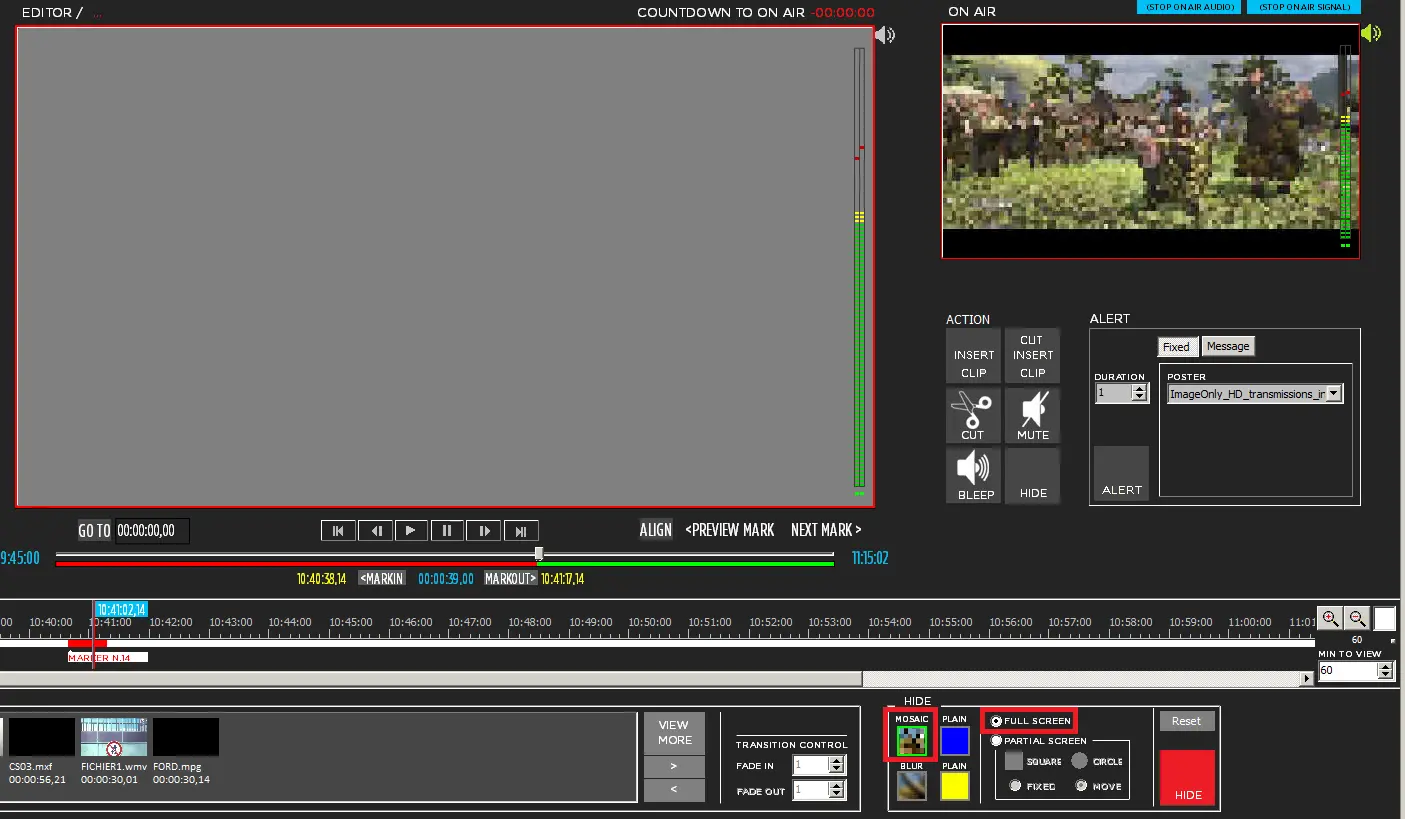
Task: Select the Mosaic hide effect
Action: [x=911, y=740]
